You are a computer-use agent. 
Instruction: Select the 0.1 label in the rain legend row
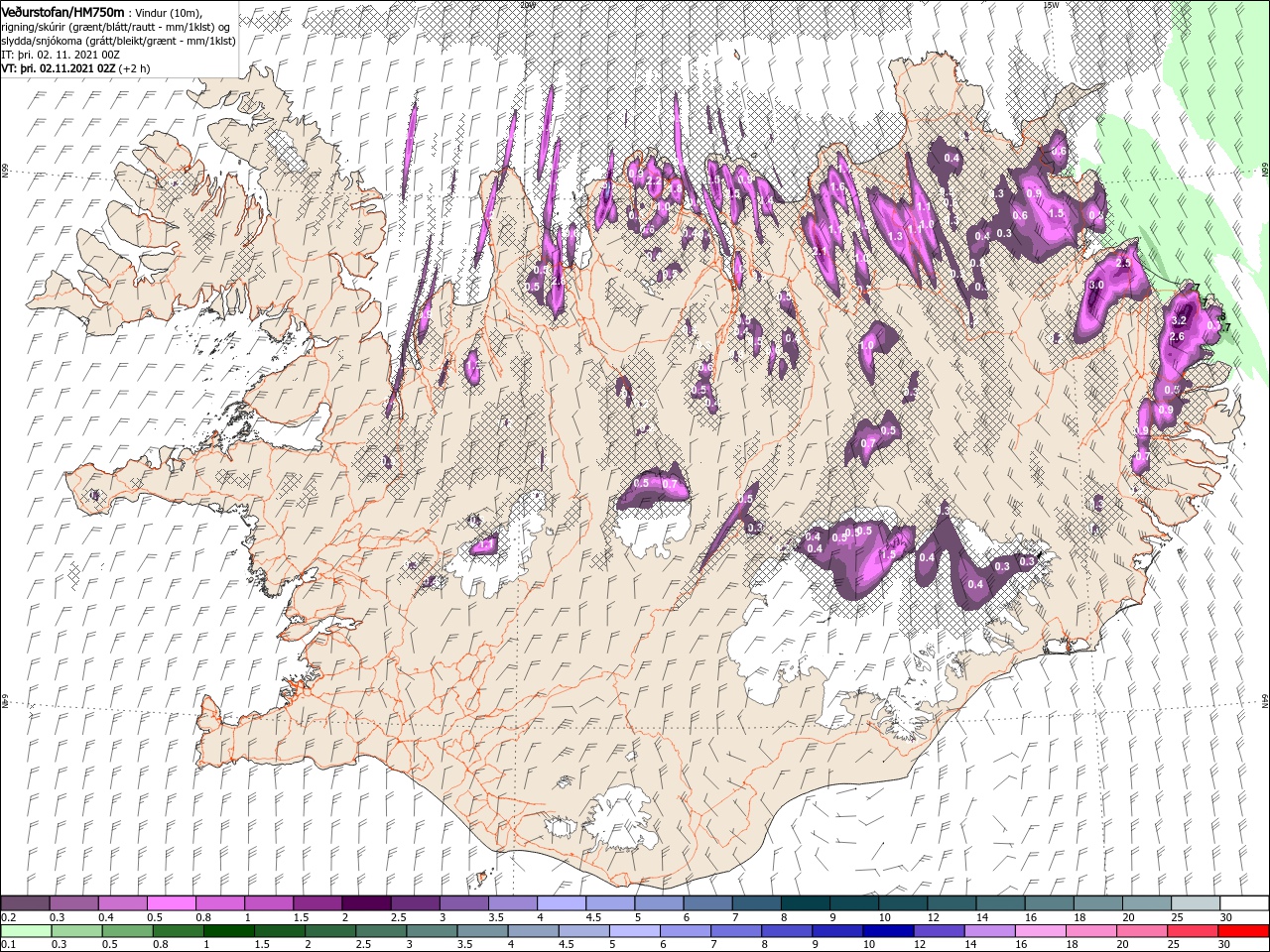9,944
